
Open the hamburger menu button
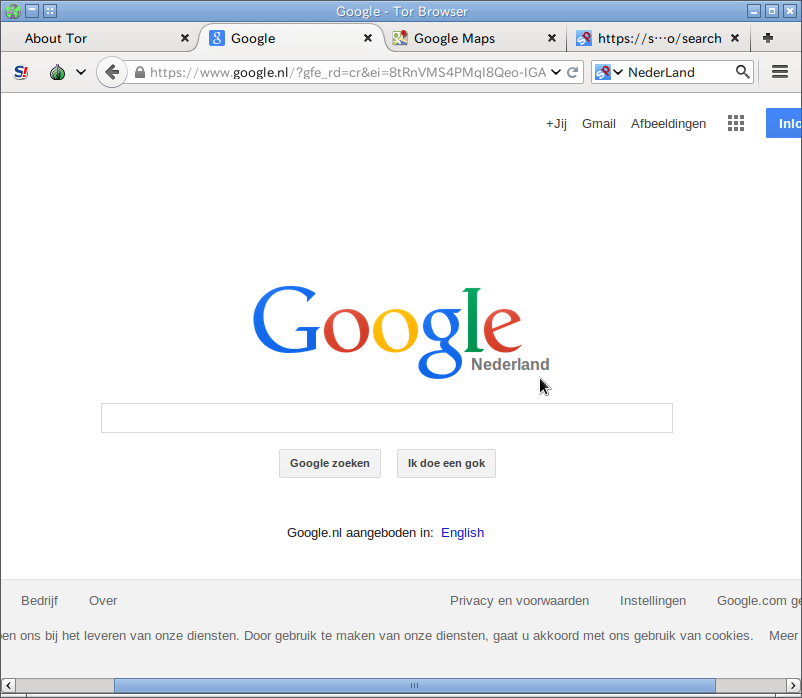coord(779,72)
